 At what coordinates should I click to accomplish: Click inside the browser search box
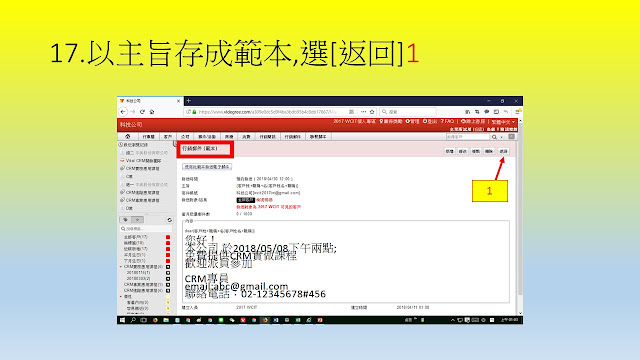(x=408, y=111)
